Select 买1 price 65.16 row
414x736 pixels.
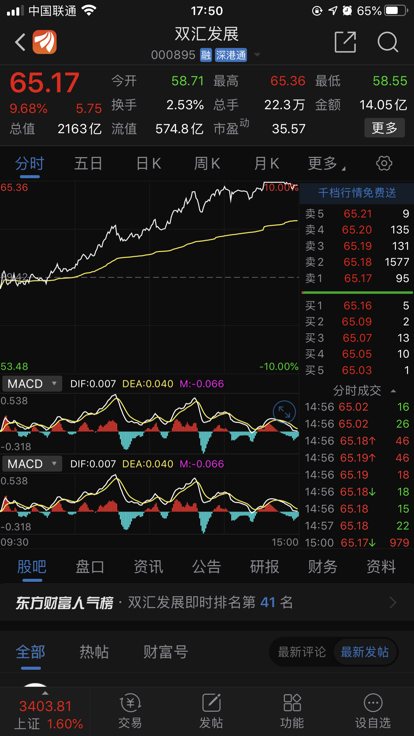pos(357,306)
